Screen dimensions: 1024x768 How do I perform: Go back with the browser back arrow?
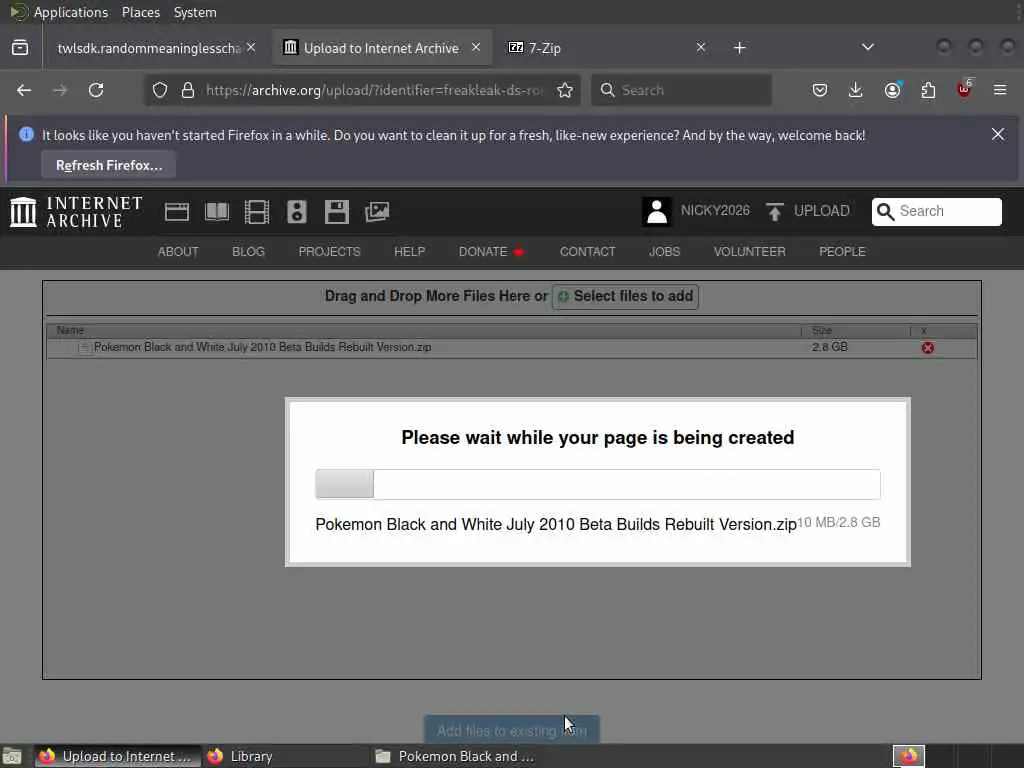24,90
